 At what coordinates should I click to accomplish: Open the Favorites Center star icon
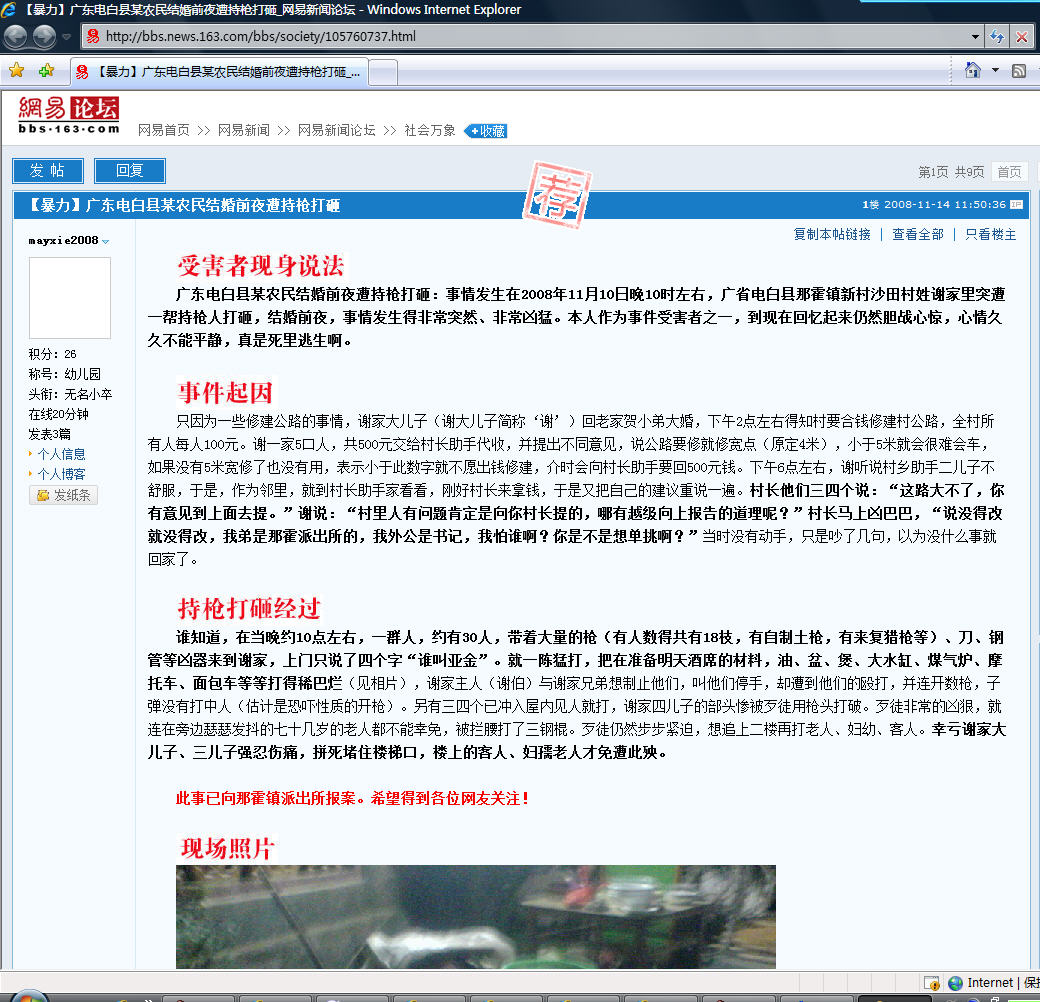tap(17, 71)
